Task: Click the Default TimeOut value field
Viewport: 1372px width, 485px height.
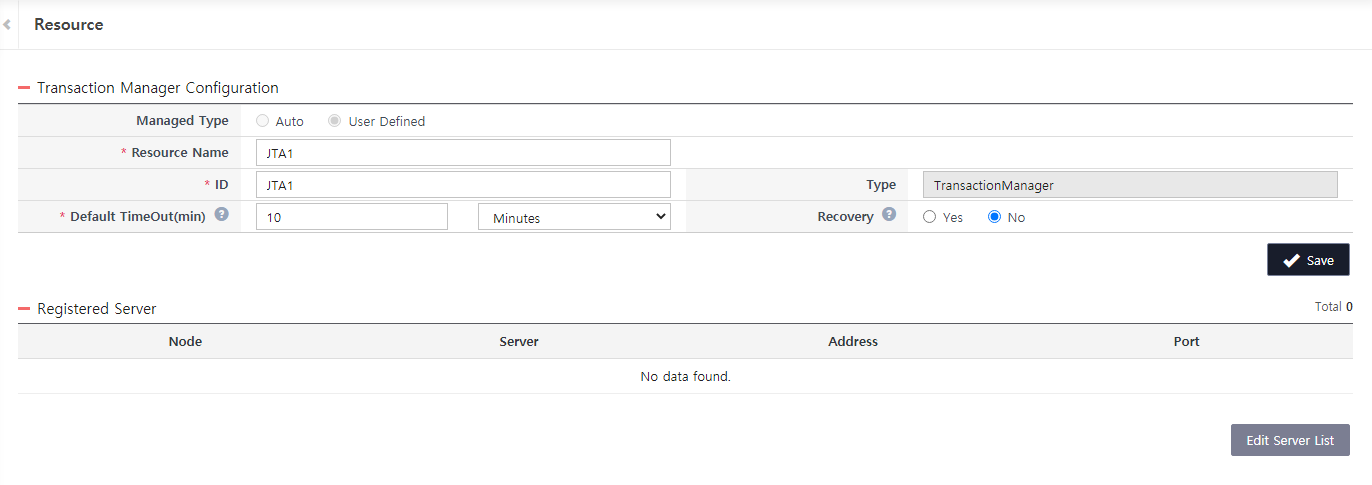Action: pyautogui.click(x=352, y=217)
